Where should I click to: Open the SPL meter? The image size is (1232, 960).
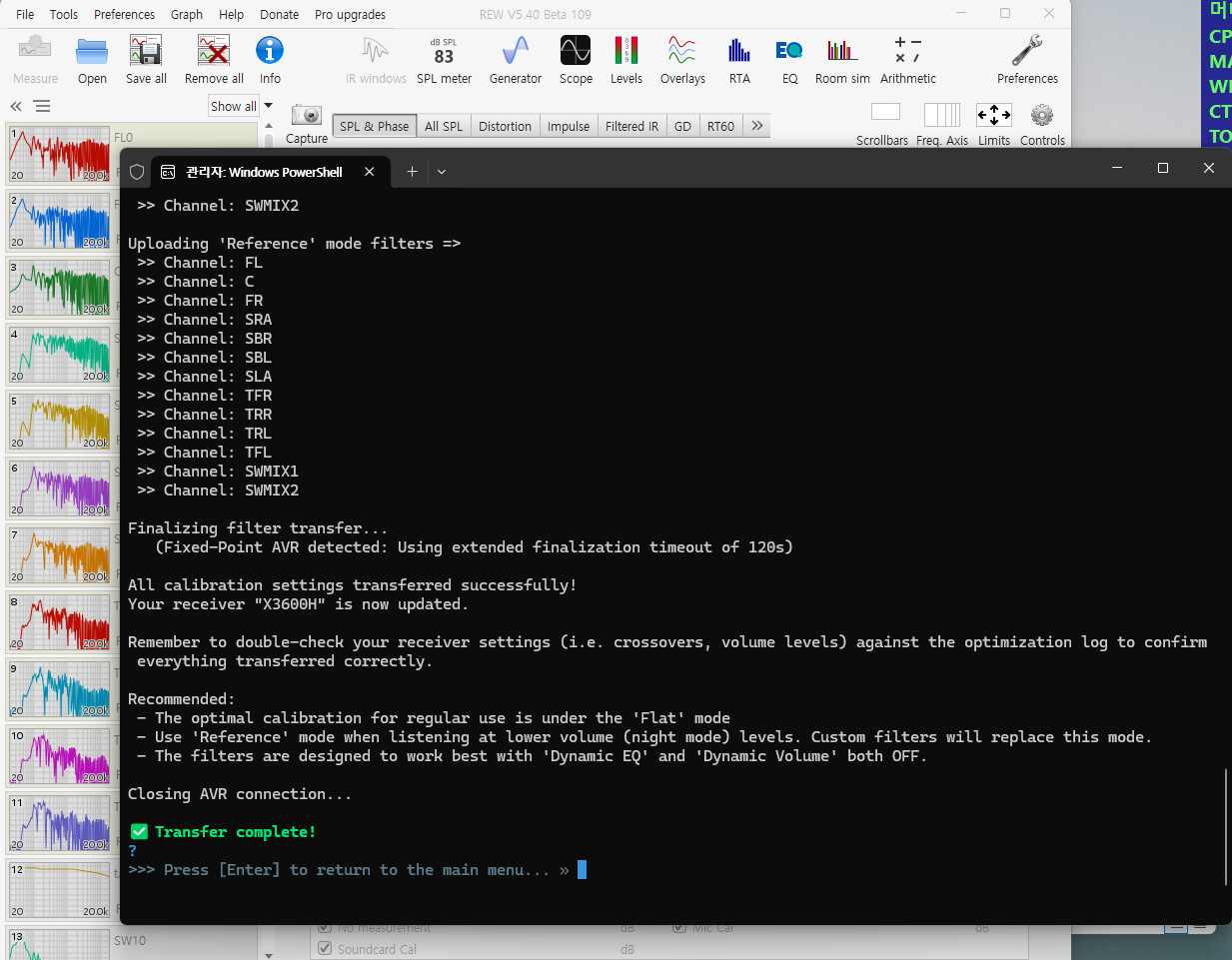coord(444,59)
